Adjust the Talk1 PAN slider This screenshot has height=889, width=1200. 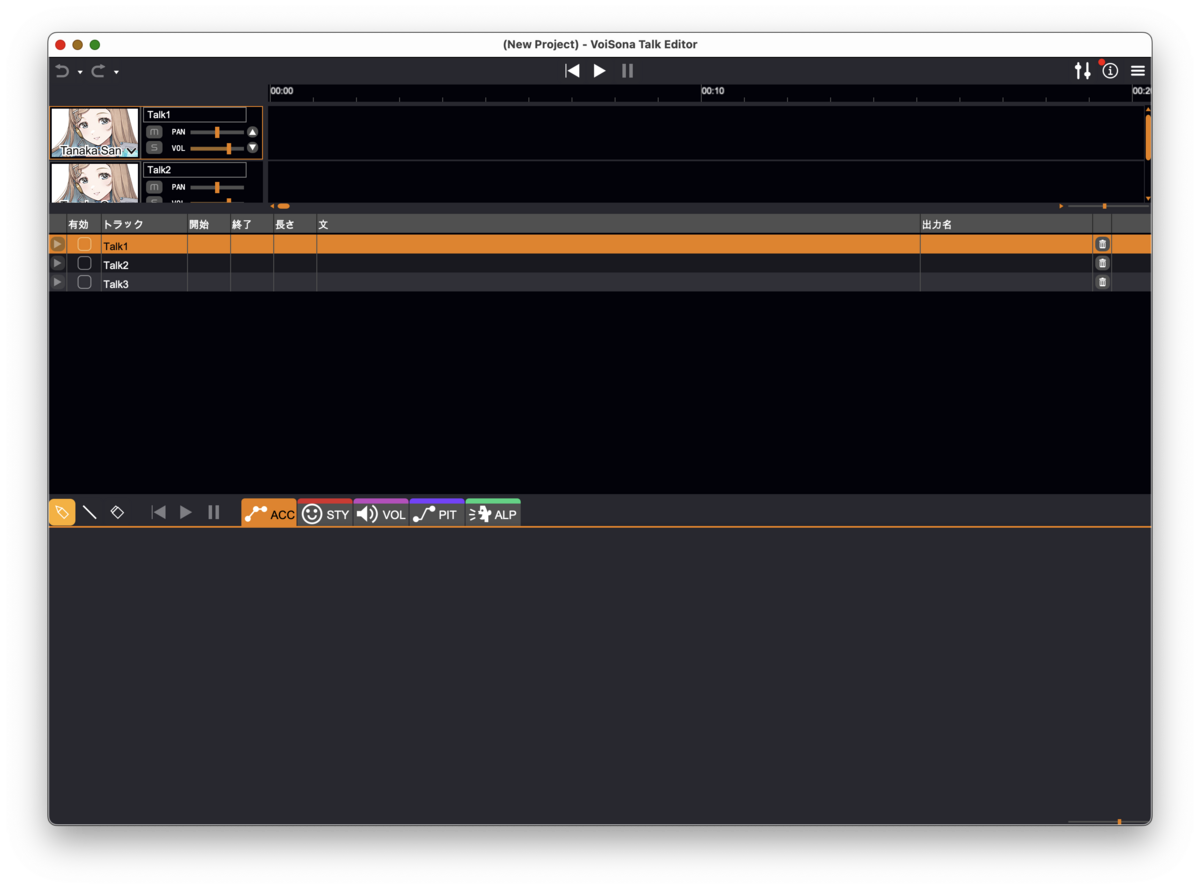(217, 132)
